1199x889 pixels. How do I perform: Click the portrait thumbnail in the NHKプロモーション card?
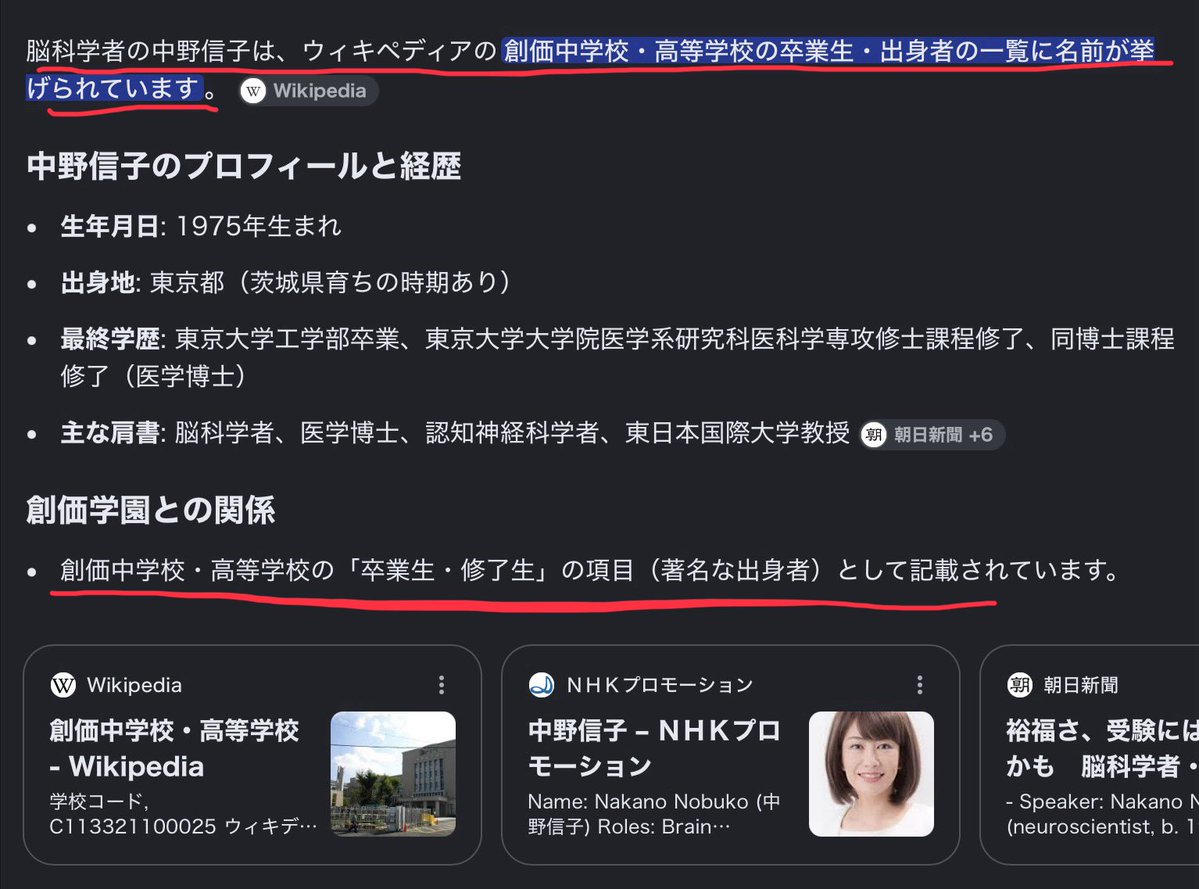[x=871, y=774]
